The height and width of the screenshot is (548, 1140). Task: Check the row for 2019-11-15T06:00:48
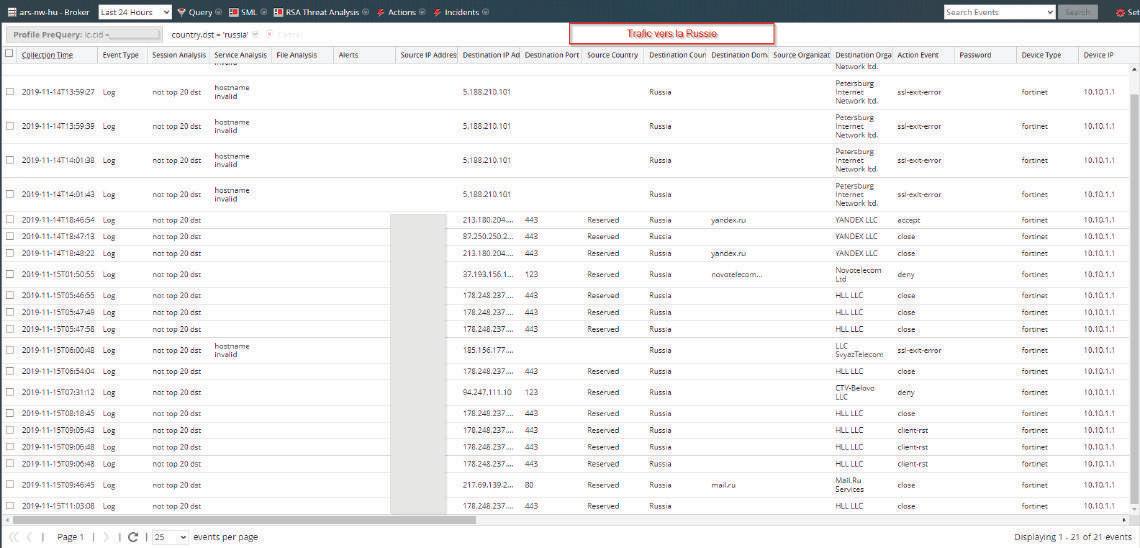(9, 350)
